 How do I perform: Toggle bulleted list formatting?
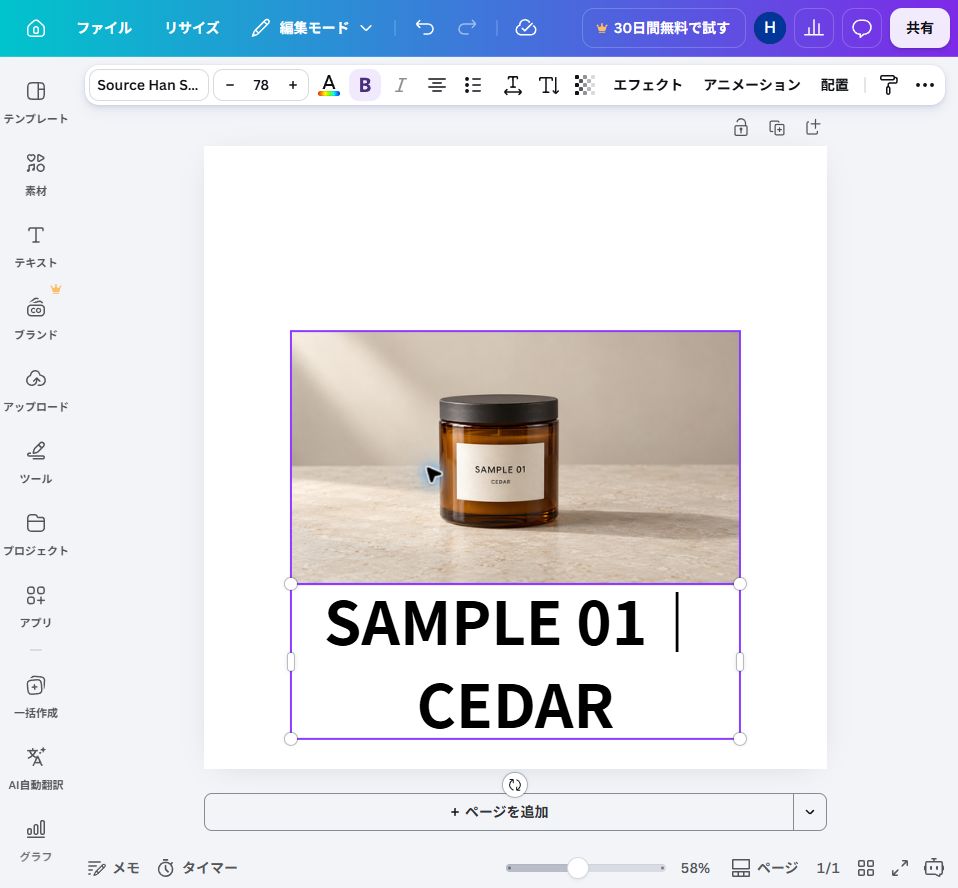click(472, 85)
